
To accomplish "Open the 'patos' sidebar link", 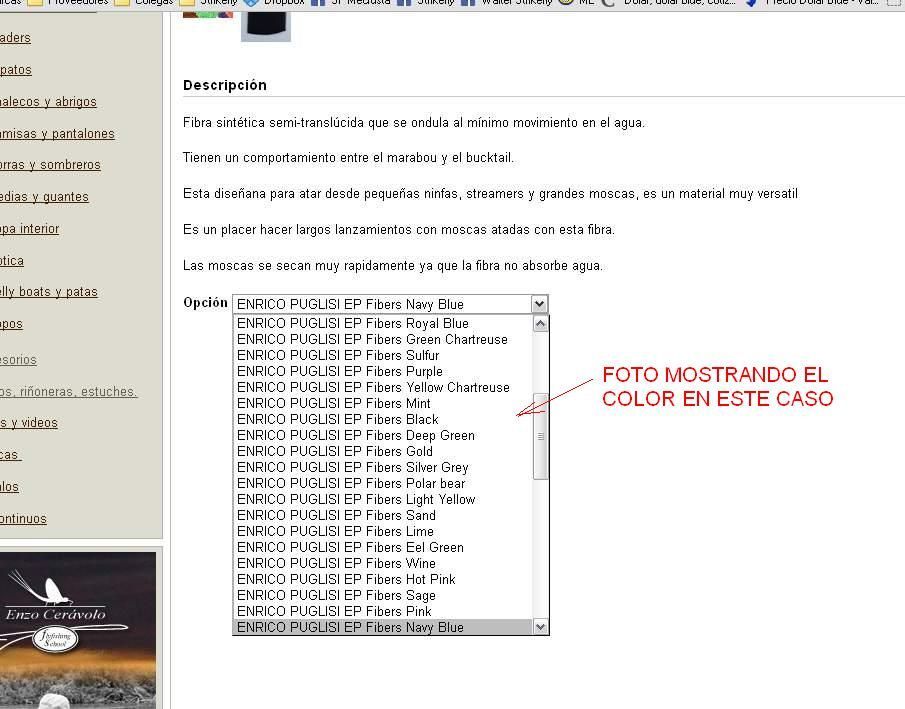I will (16, 70).
